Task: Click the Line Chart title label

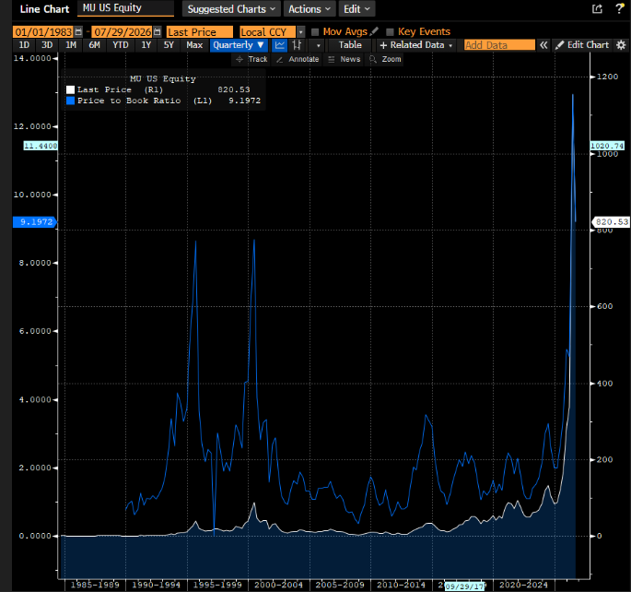Action: 44,9
